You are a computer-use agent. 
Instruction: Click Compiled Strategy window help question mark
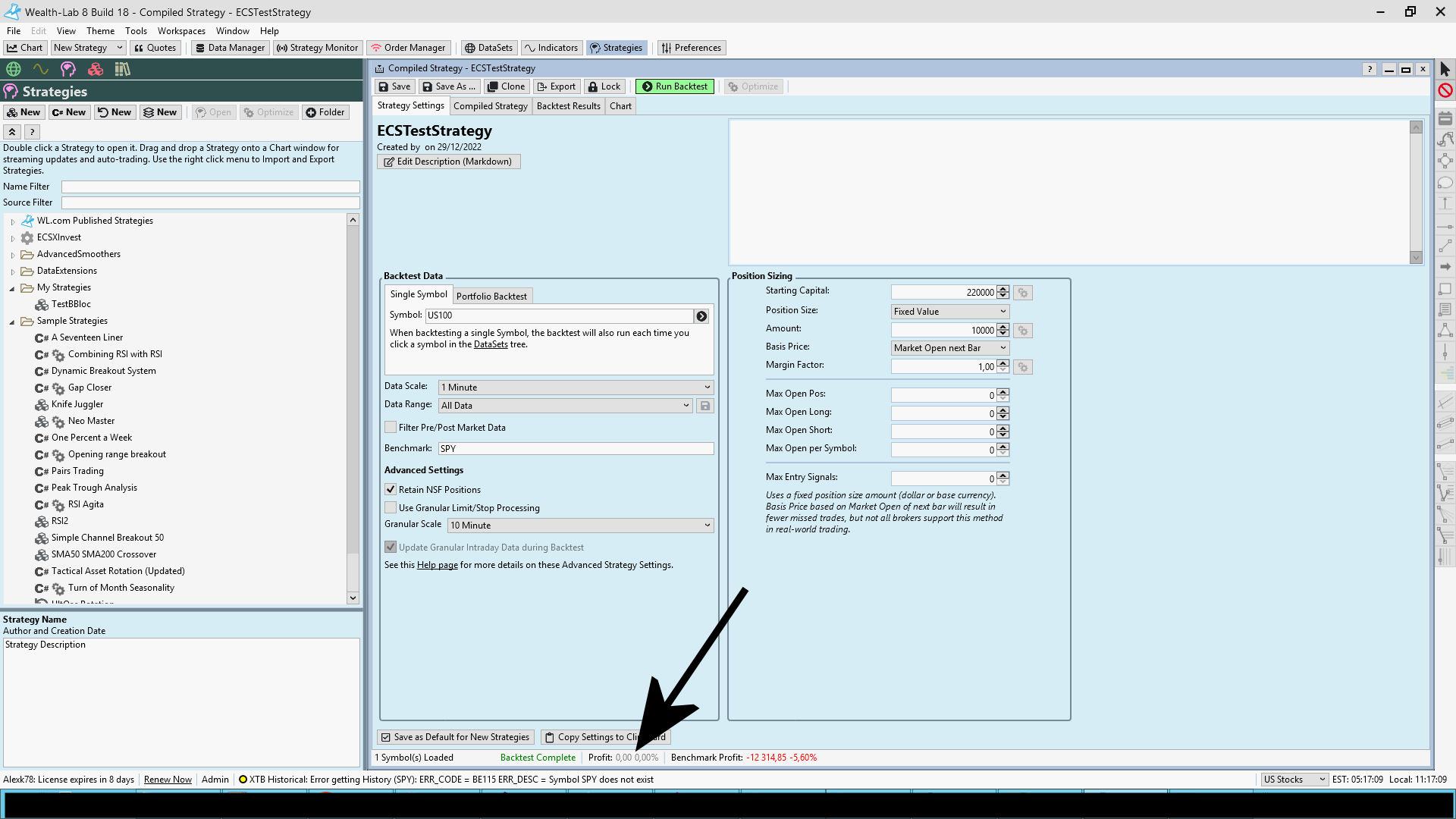pos(1370,69)
